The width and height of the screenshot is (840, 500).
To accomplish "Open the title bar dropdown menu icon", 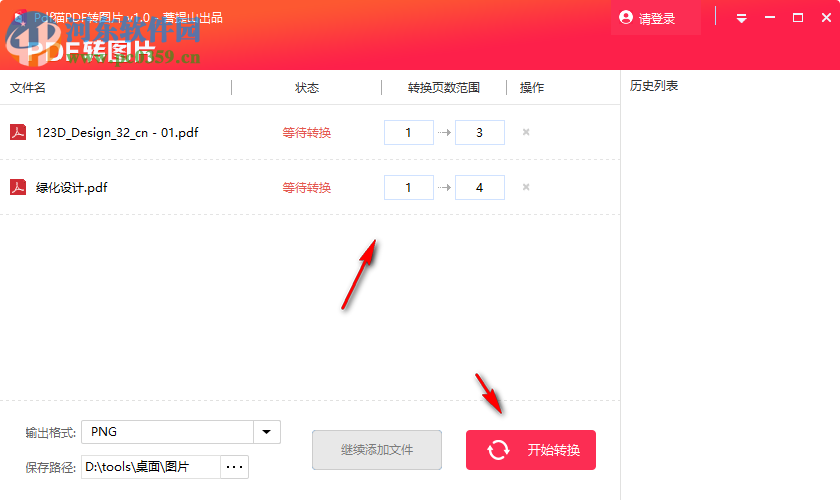I will [x=741, y=19].
